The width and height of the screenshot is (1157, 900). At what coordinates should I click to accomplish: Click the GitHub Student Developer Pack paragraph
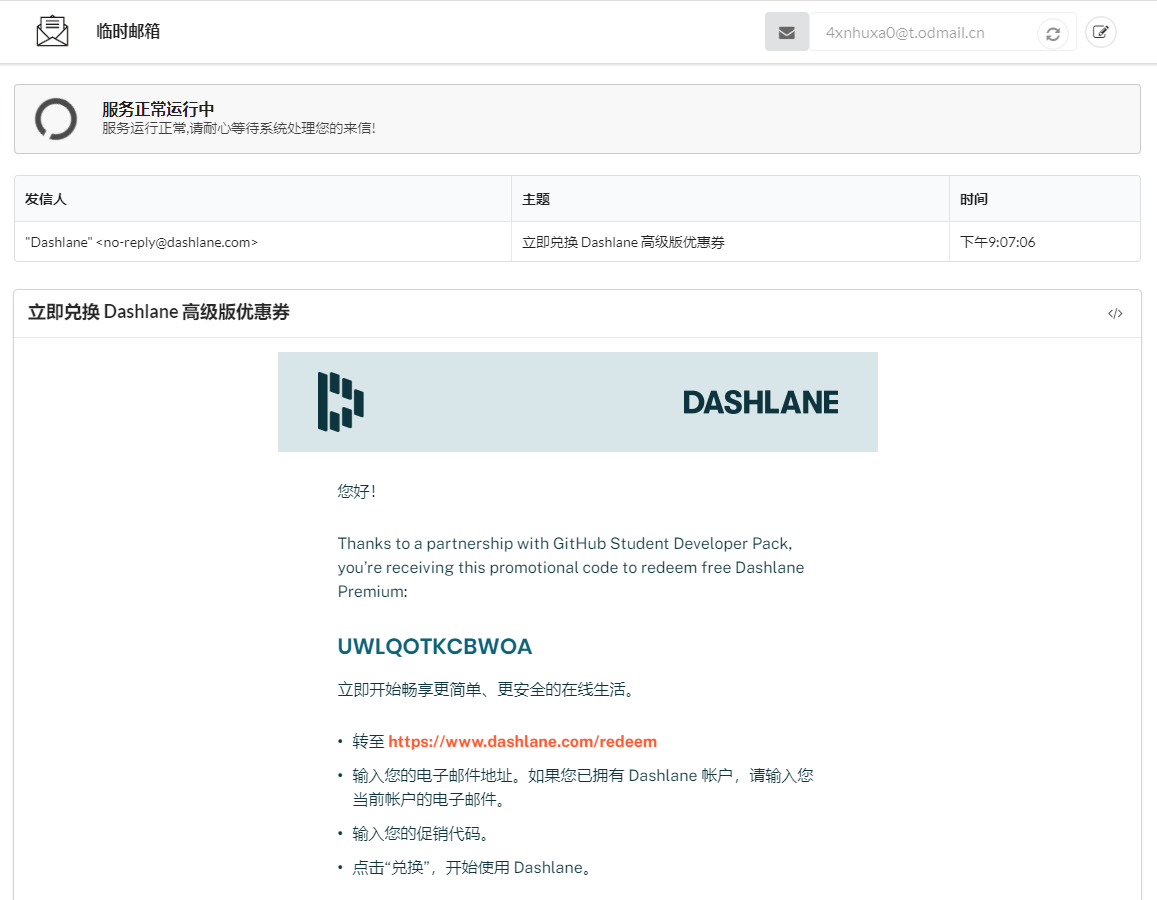click(571, 567)
